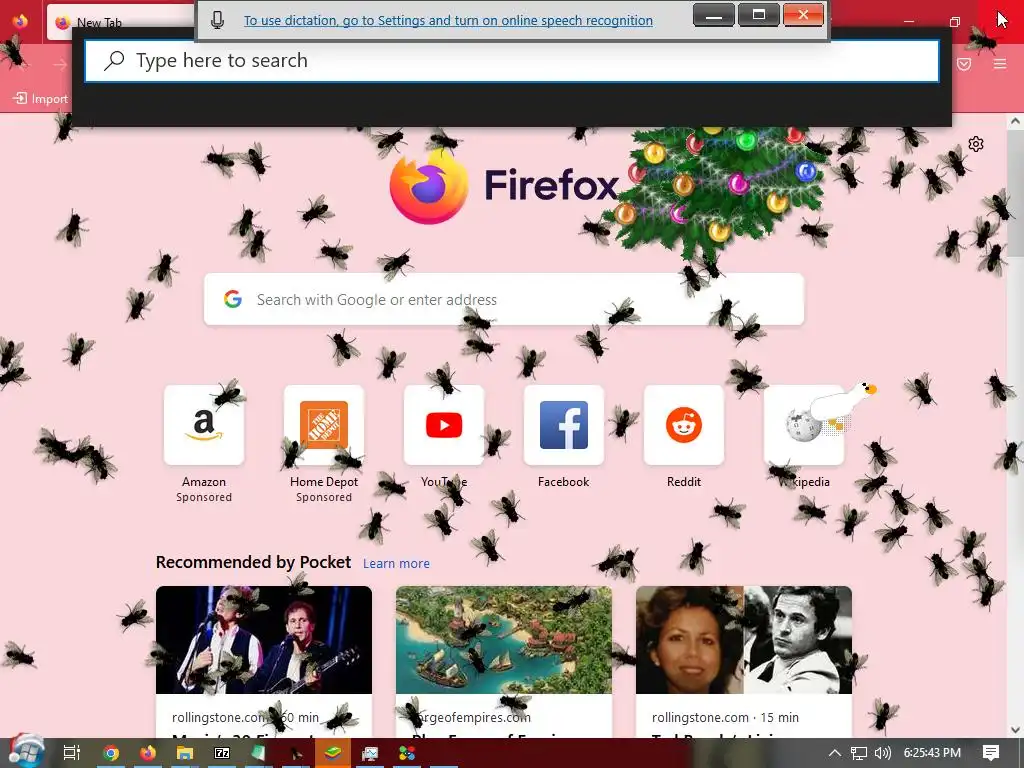Click the colorful four-dots taskbar icon
Image resolution: width=1024 pixels, height=768 pixels.
coord(407,753)
